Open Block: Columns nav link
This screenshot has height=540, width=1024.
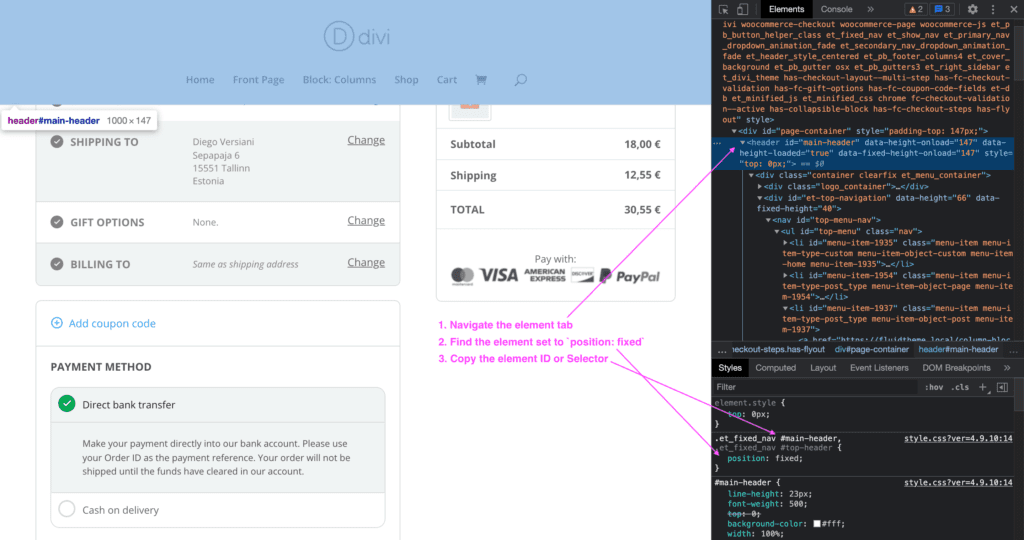click(x=339, y=80)
